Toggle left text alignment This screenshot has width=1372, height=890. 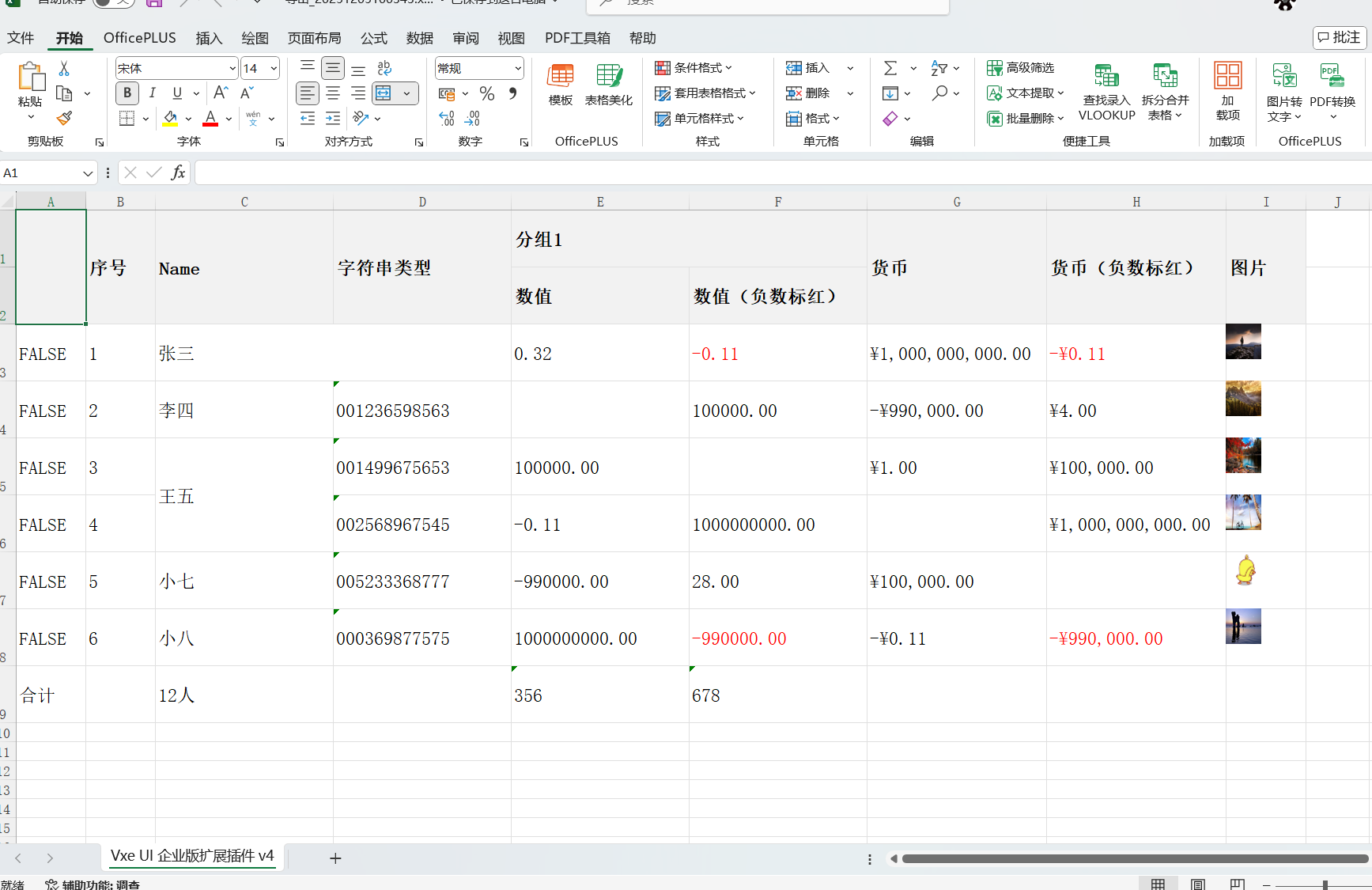[308, 93]
